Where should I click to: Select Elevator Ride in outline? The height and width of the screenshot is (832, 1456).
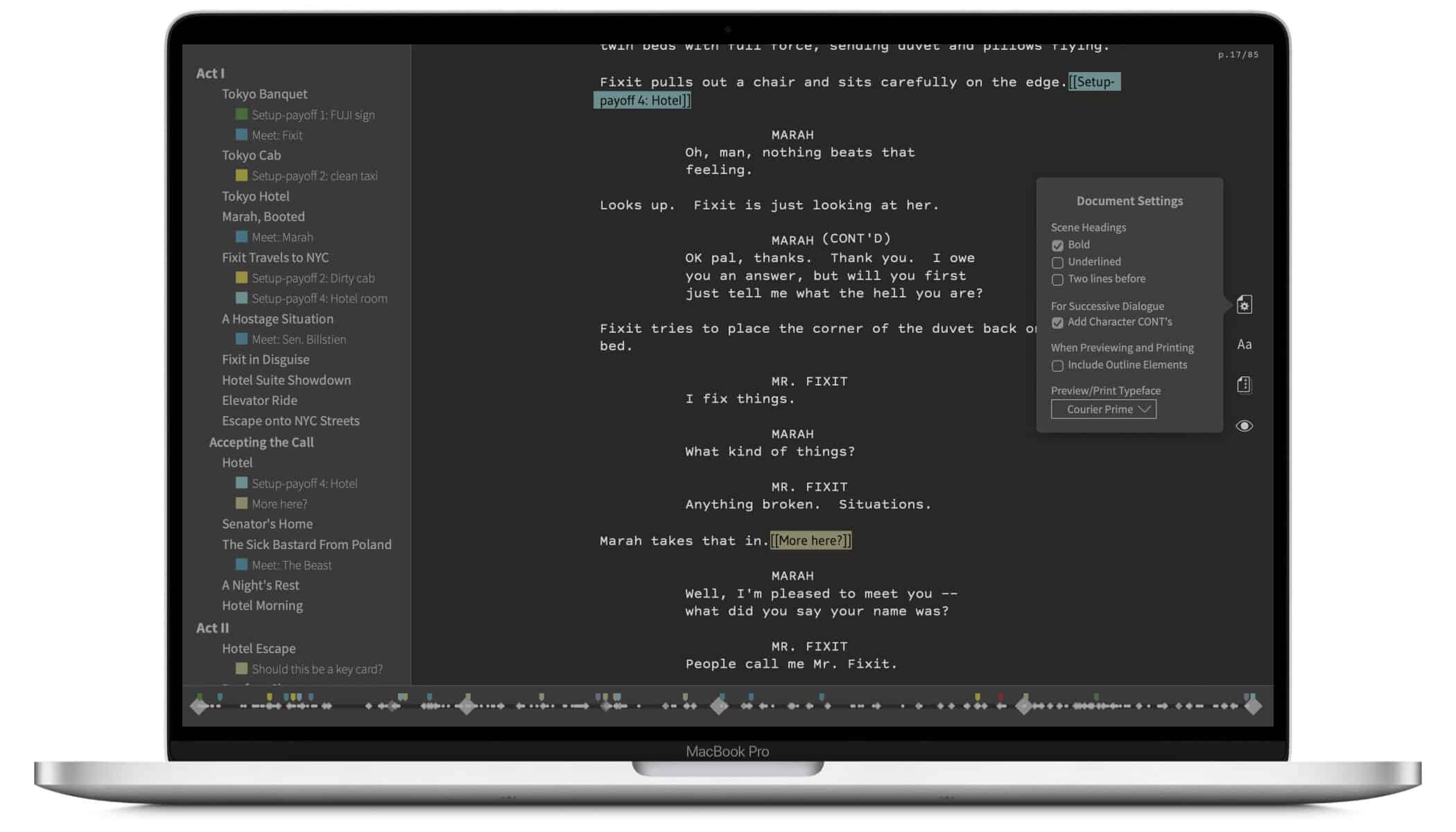click(259, 400)
